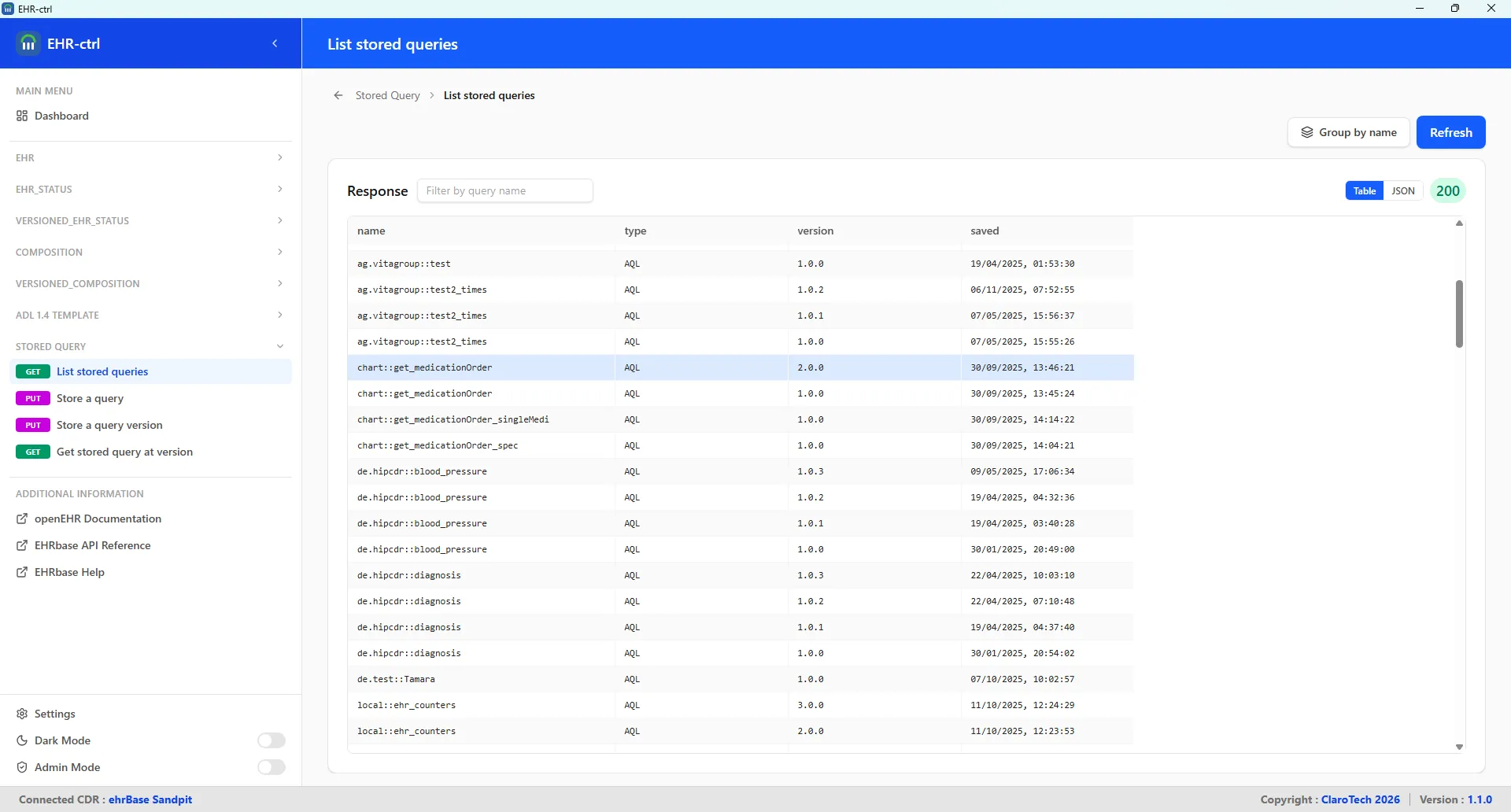Viewport: 1511px width, 812px height.
Task: Go to Stored Query breadcrumb
Action: [387, 95]
